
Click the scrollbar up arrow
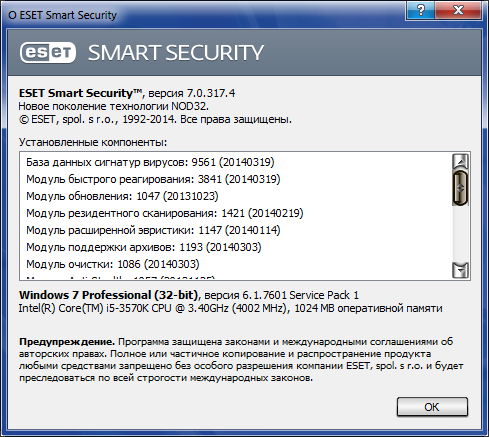461,162
